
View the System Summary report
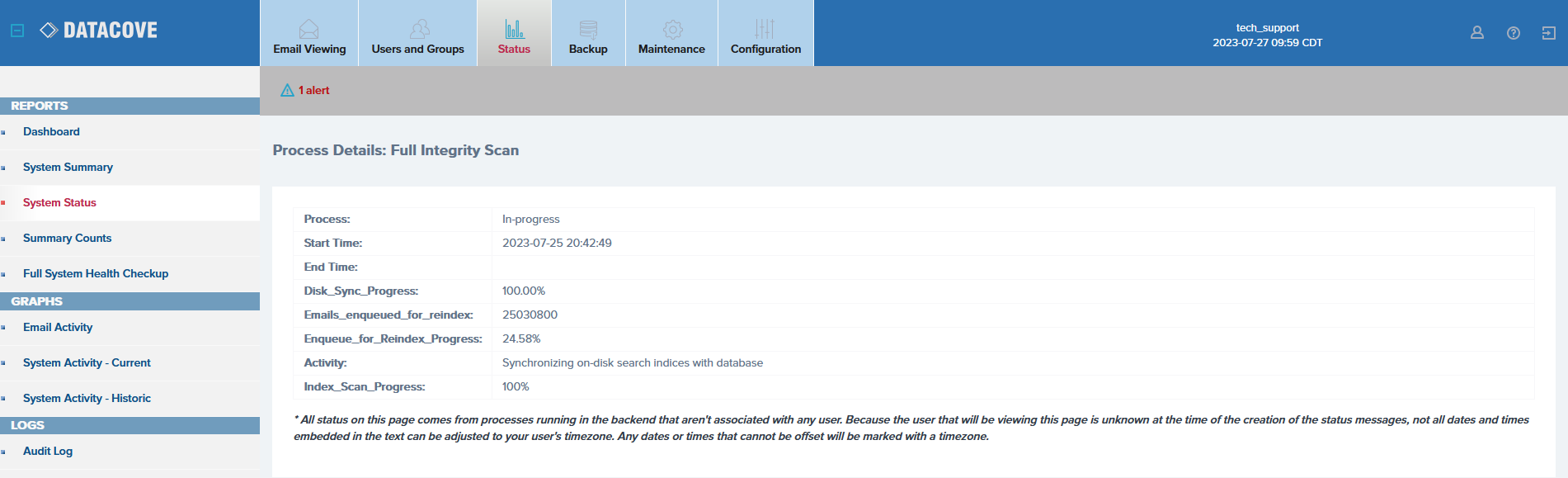pos(68,168)
